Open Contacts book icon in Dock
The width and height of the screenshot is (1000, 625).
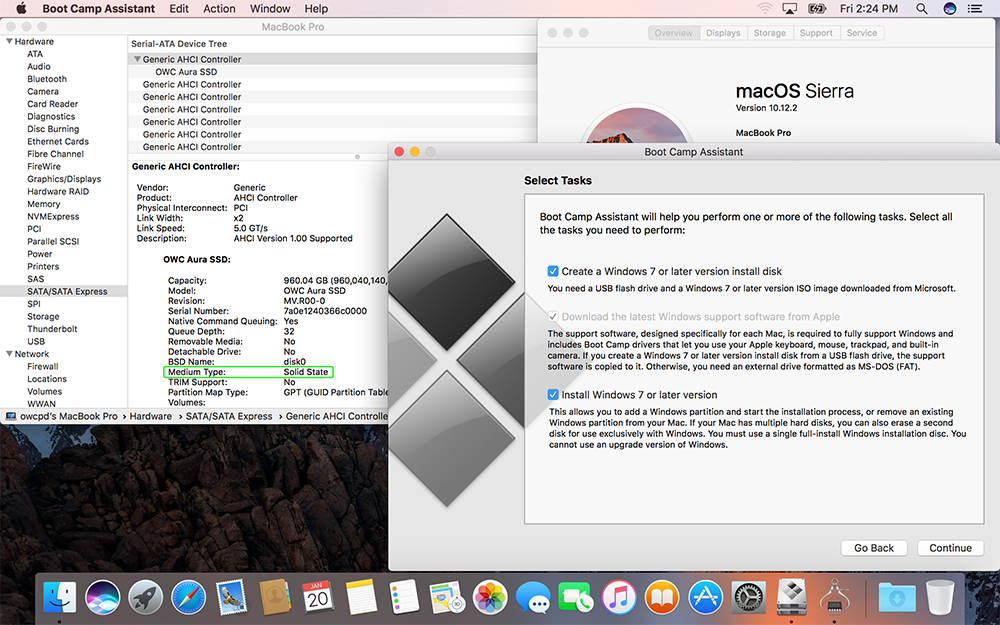(275, 598)
